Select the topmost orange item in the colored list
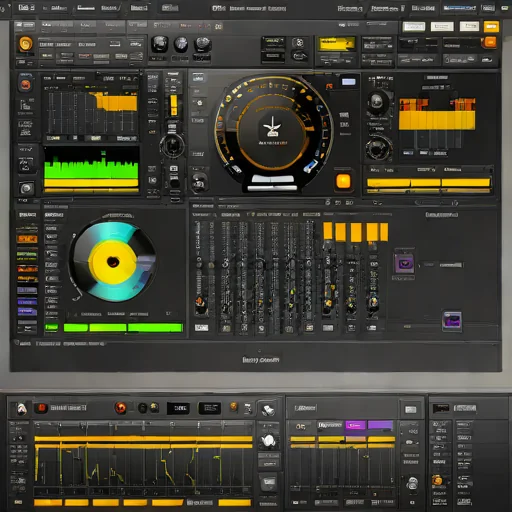 click(x=27, y=239)
